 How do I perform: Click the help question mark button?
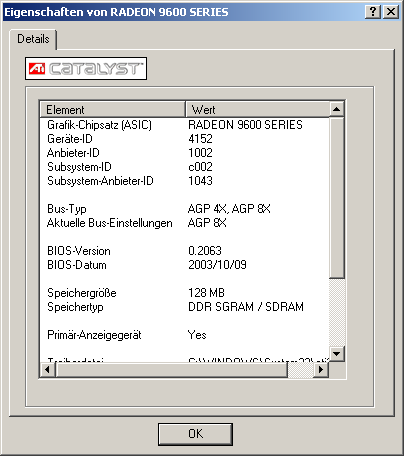373,12
